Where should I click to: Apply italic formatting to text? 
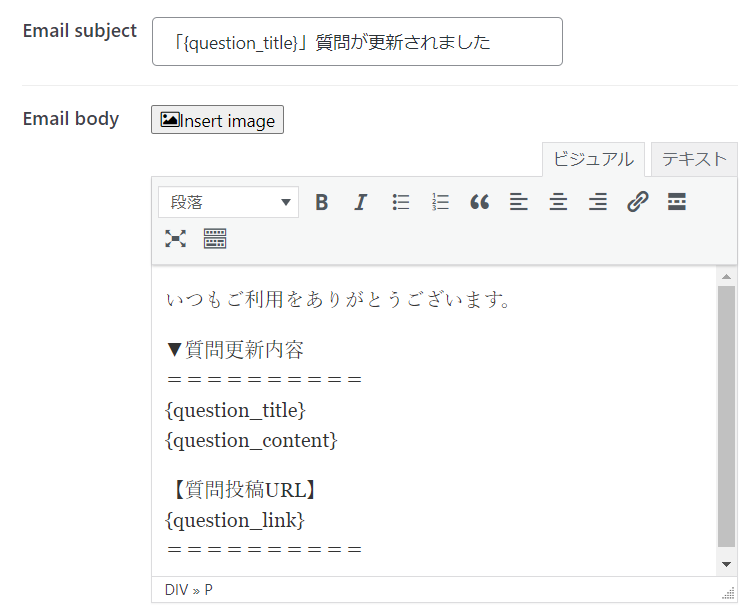361,202
